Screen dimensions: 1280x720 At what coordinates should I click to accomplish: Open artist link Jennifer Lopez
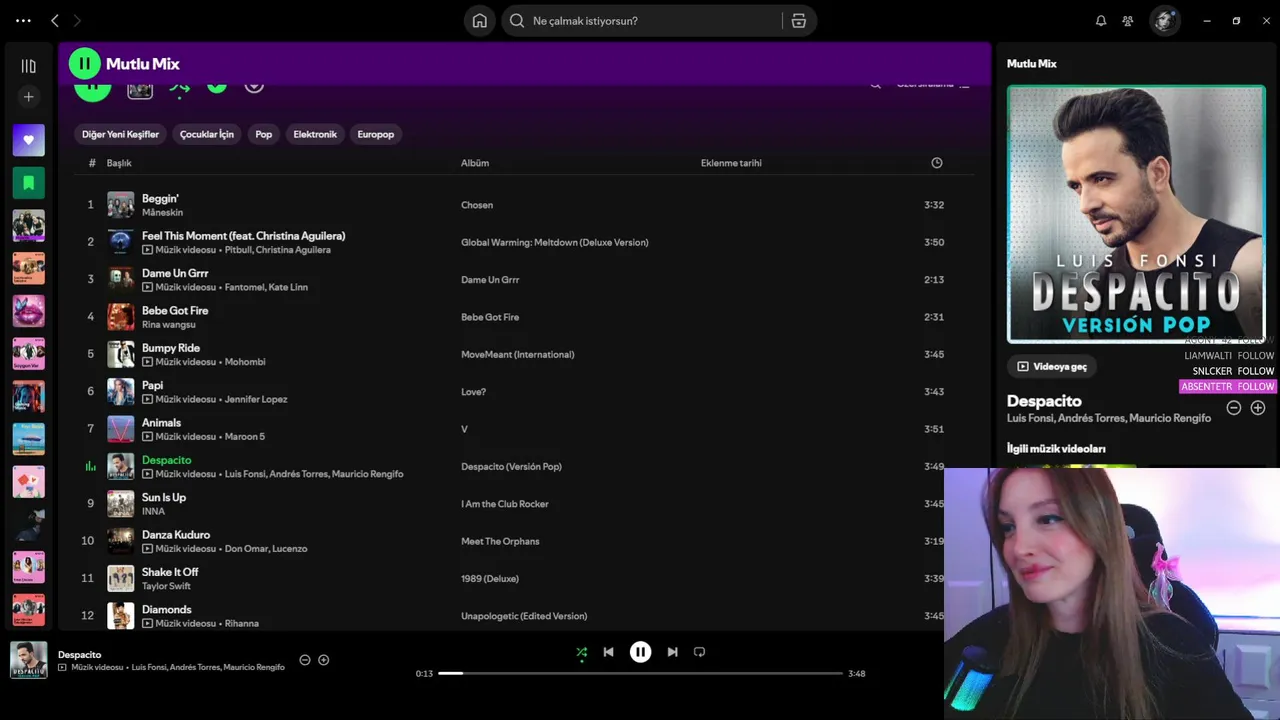tap(256, 399)
